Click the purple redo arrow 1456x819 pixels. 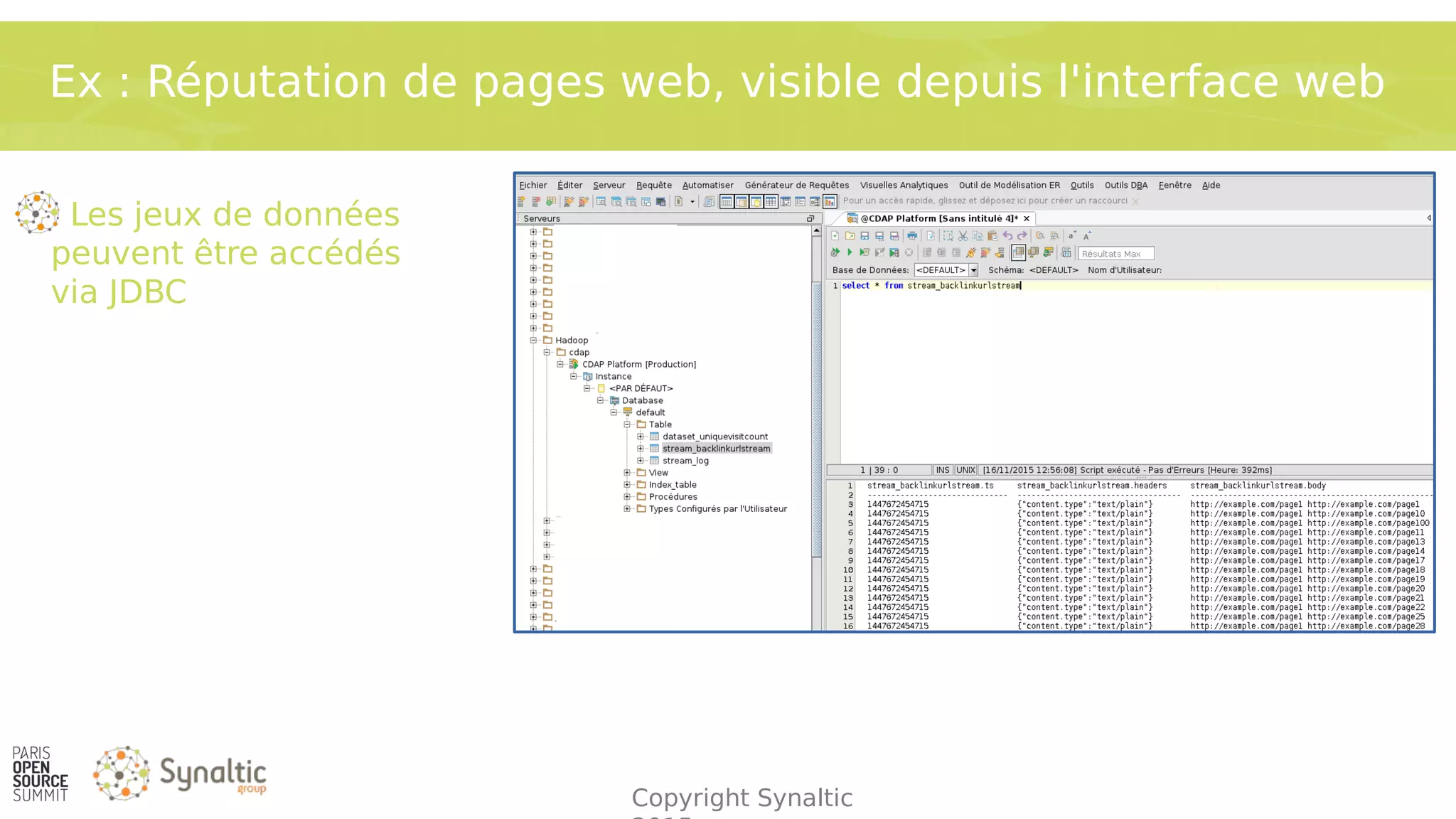click(1022, 236)
